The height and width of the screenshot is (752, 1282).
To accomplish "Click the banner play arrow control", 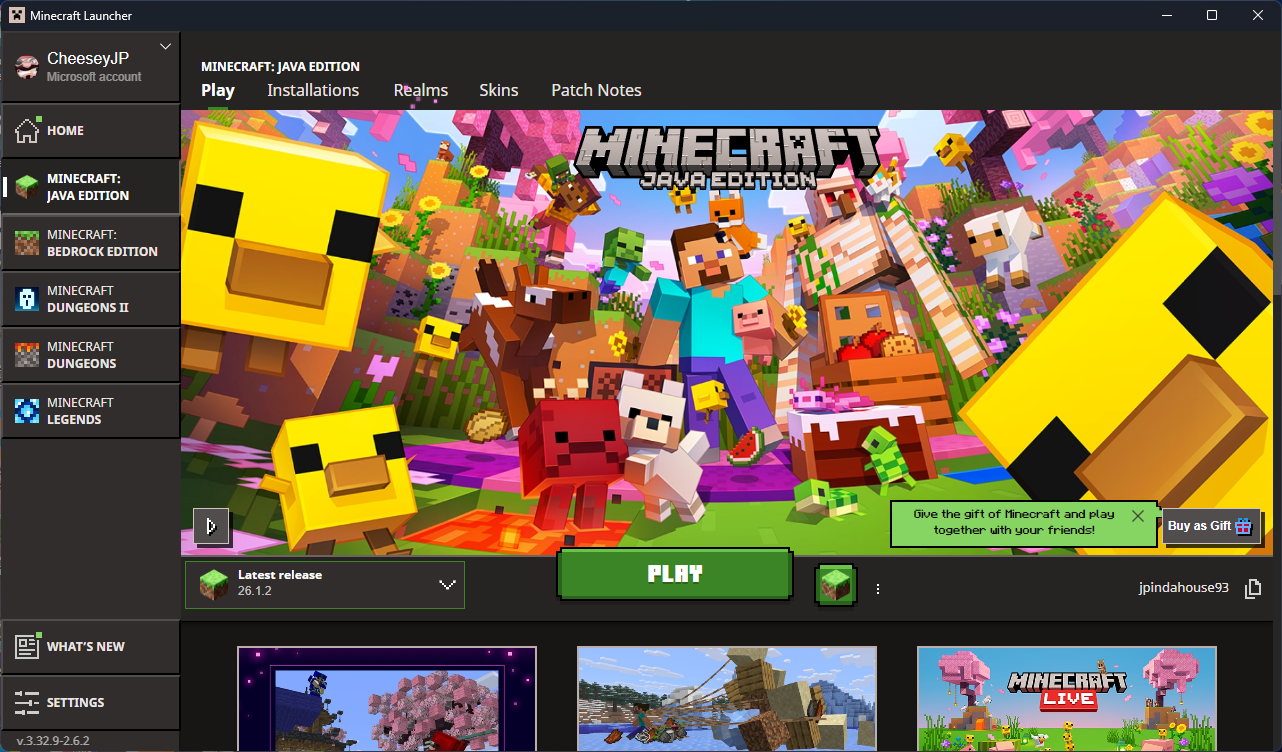I will click(211, 526).
